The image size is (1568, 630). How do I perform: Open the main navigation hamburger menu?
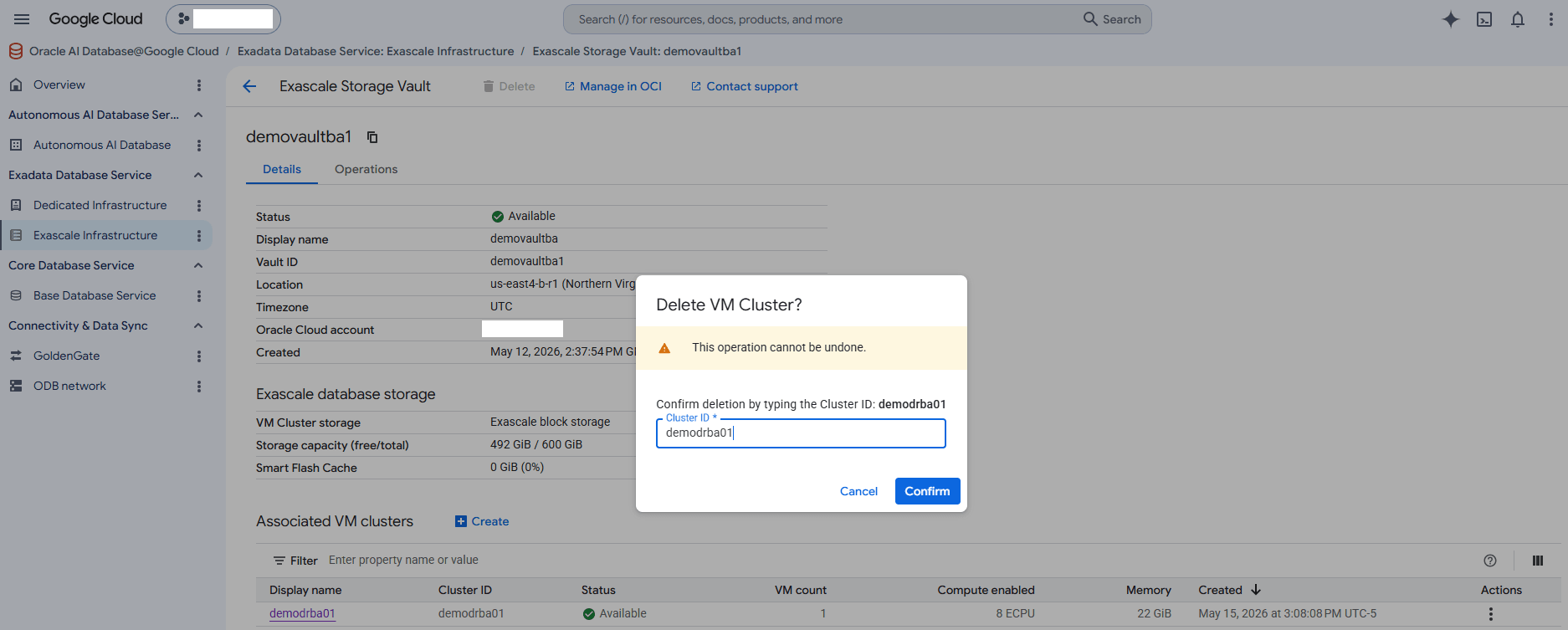click(22, 19)
